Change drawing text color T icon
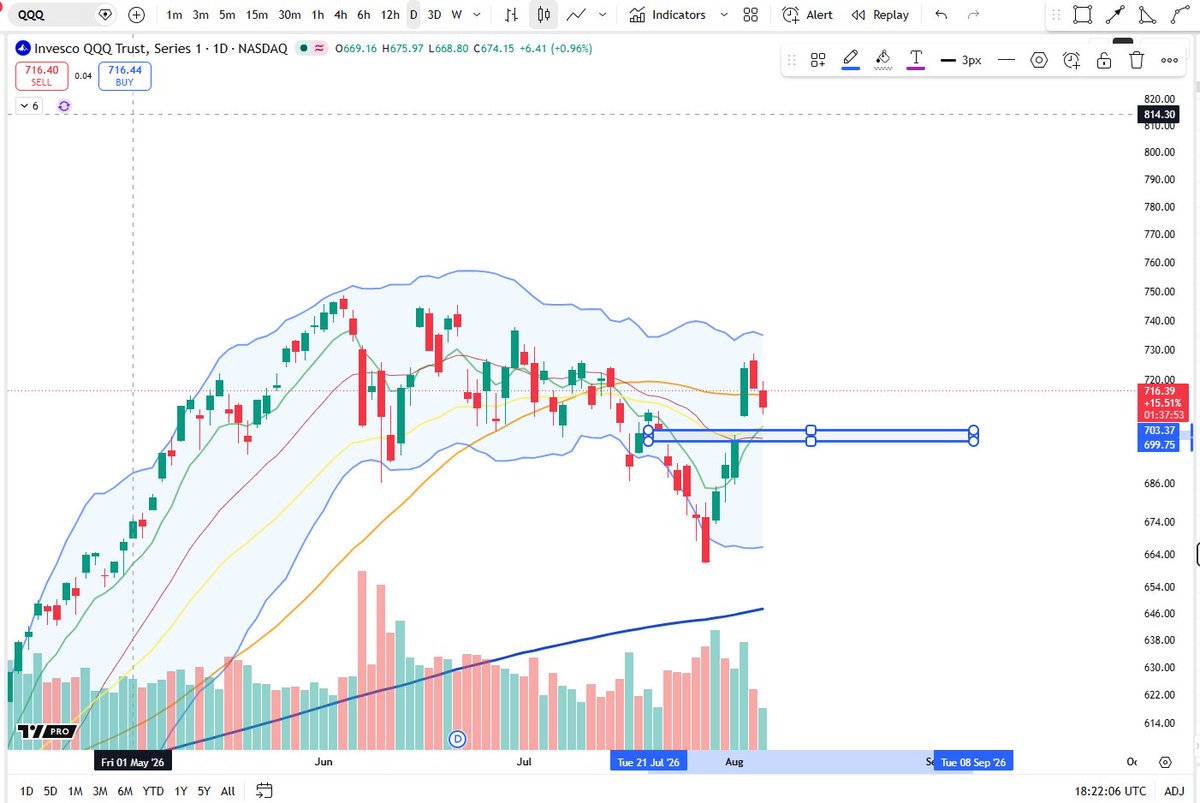 tap(915, 60)
